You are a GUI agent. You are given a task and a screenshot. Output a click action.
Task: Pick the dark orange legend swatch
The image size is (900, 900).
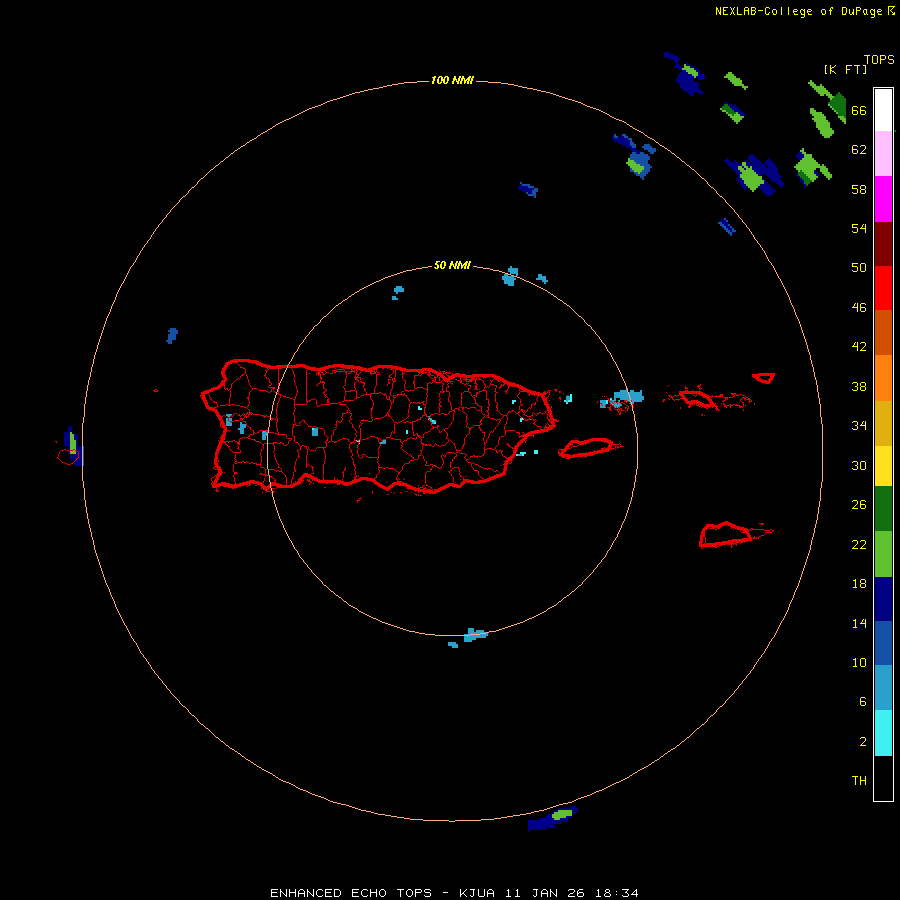click(883, 333)
